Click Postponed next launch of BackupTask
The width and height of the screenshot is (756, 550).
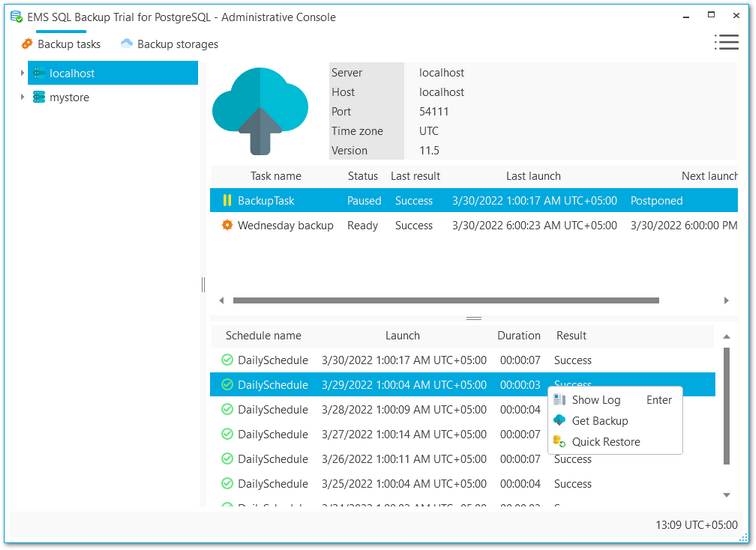(656, 201)
